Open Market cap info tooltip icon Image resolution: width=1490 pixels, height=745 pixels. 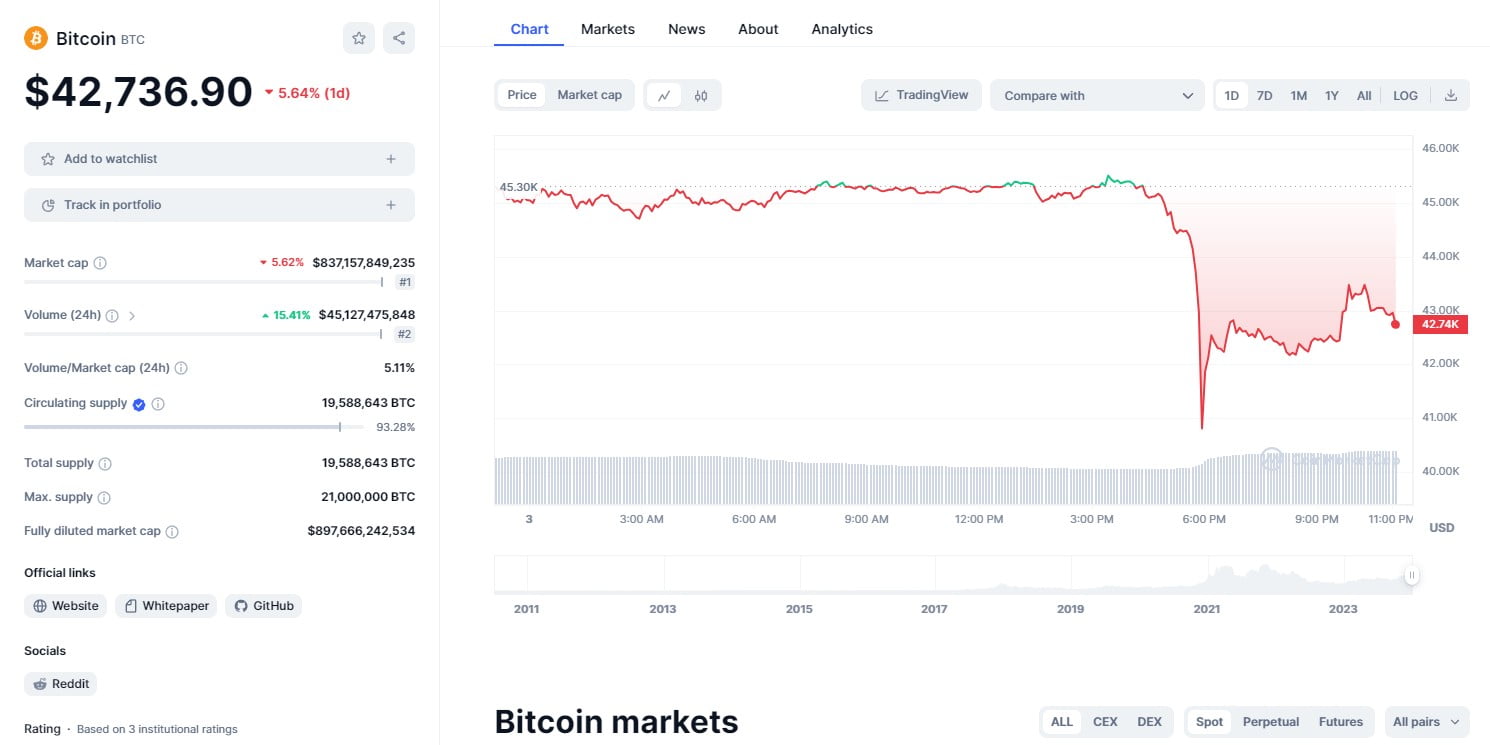click(100, 263)
